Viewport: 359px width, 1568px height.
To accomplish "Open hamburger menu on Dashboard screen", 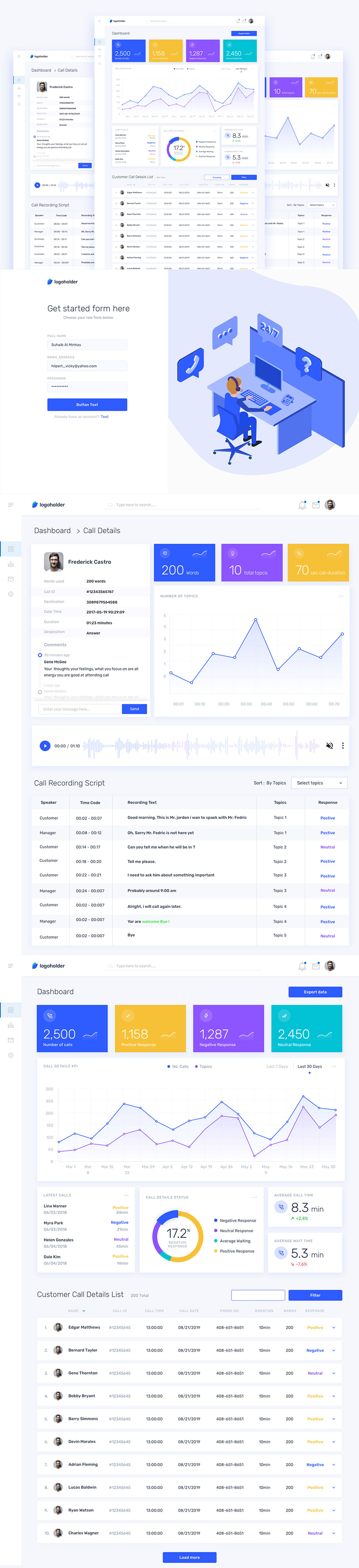I will pos(10,966).
